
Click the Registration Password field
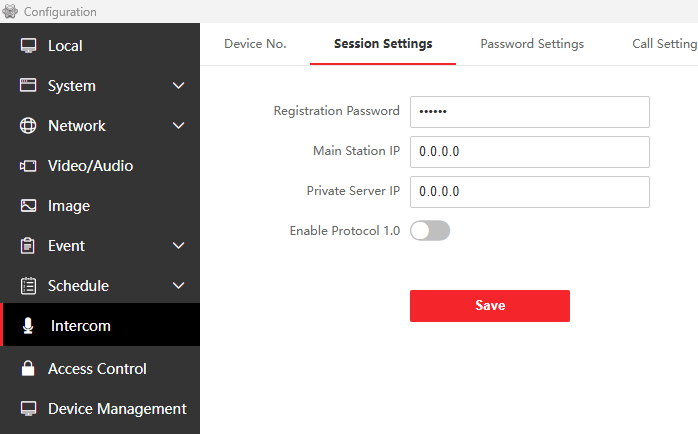(530, 112)
